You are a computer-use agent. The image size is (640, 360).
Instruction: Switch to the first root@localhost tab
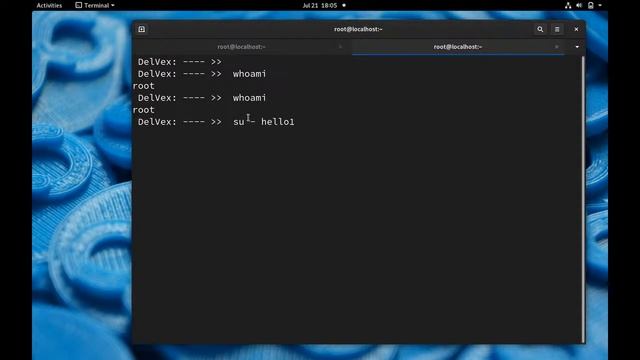coord(241,47)
